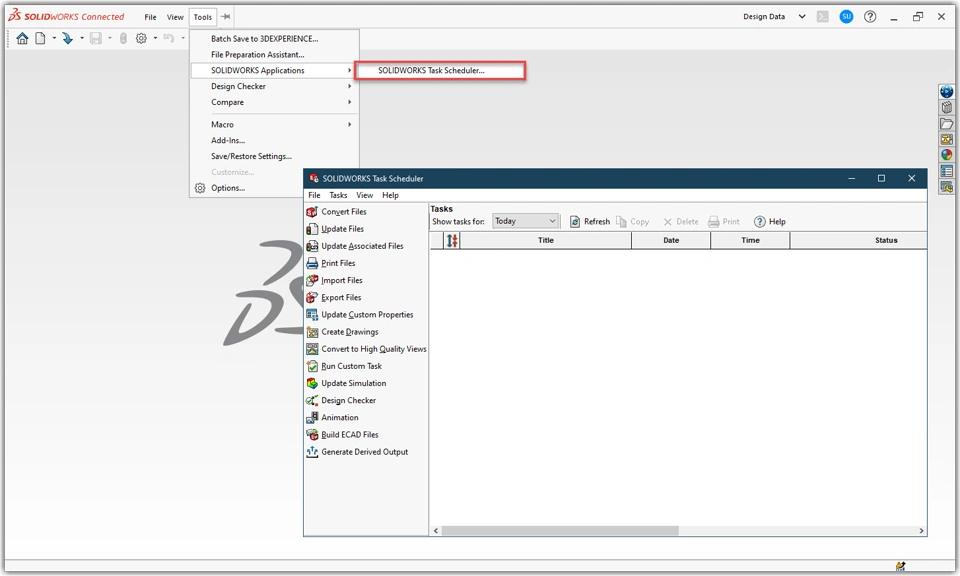Open the Appearances color ball tab
This screenshot has width=960, height=576.
pos(947,155)
